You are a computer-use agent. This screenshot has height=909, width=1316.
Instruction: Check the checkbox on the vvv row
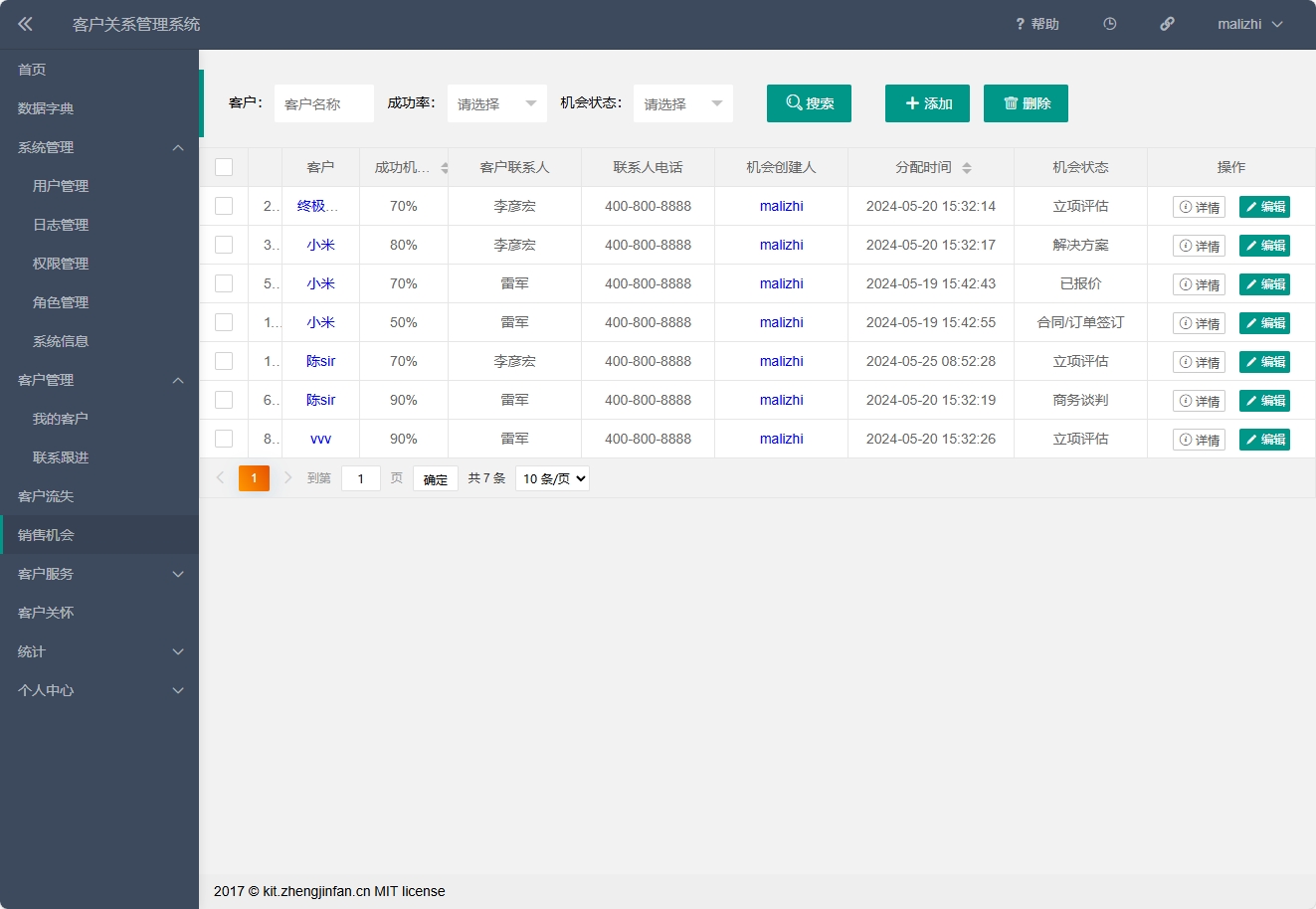click(224, 439)
